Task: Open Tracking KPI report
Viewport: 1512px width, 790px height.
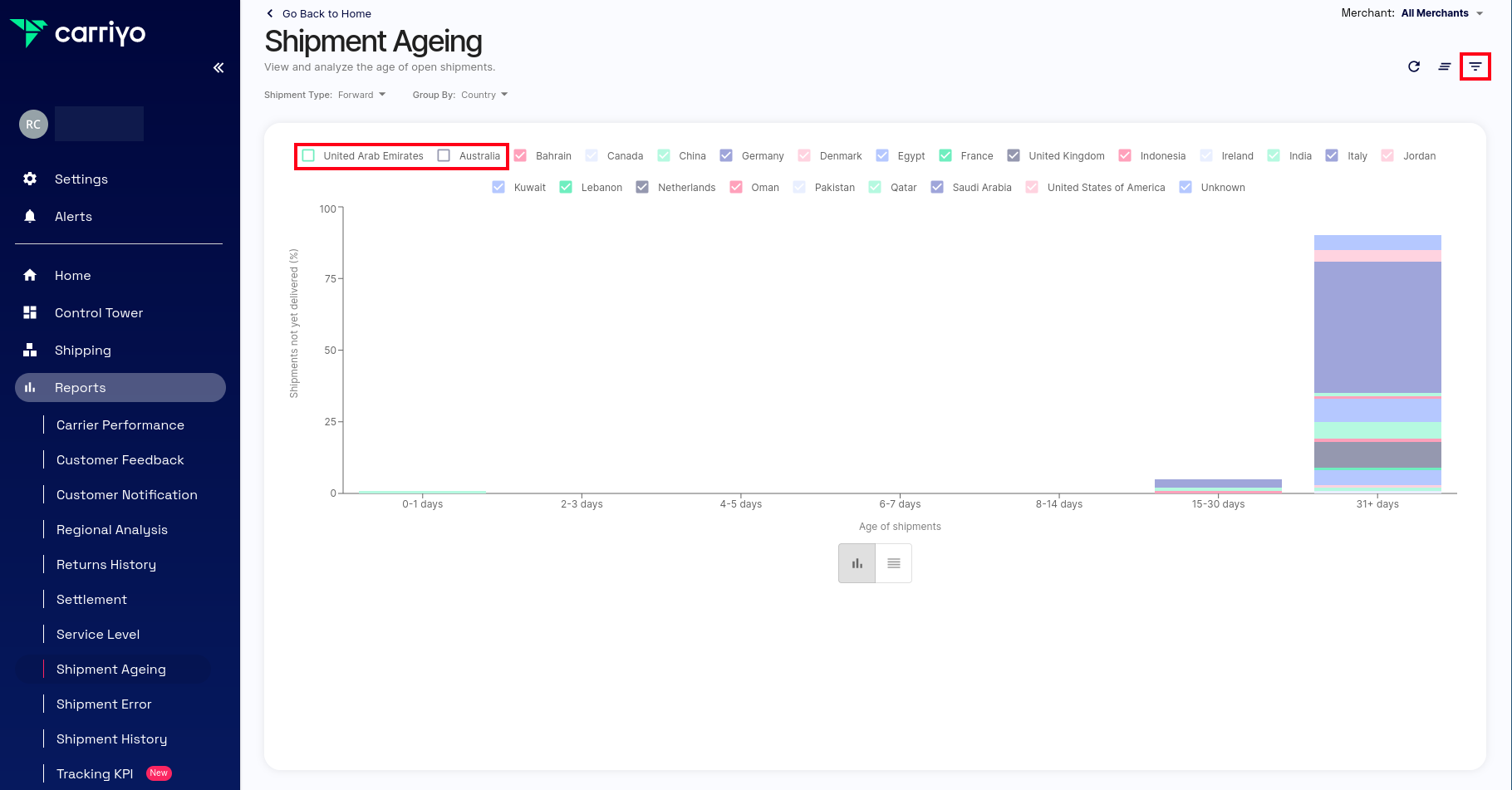Action: 95,773
